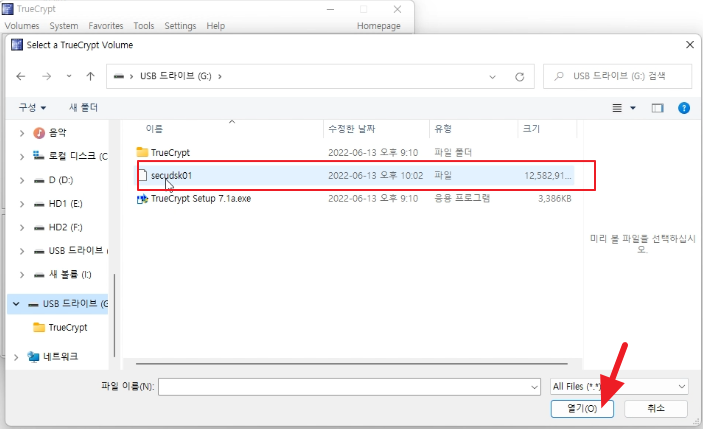Open Tools menu in TrueCrypt window
The height and width of the screenshot is (429, 703).
tap(144, 26)
